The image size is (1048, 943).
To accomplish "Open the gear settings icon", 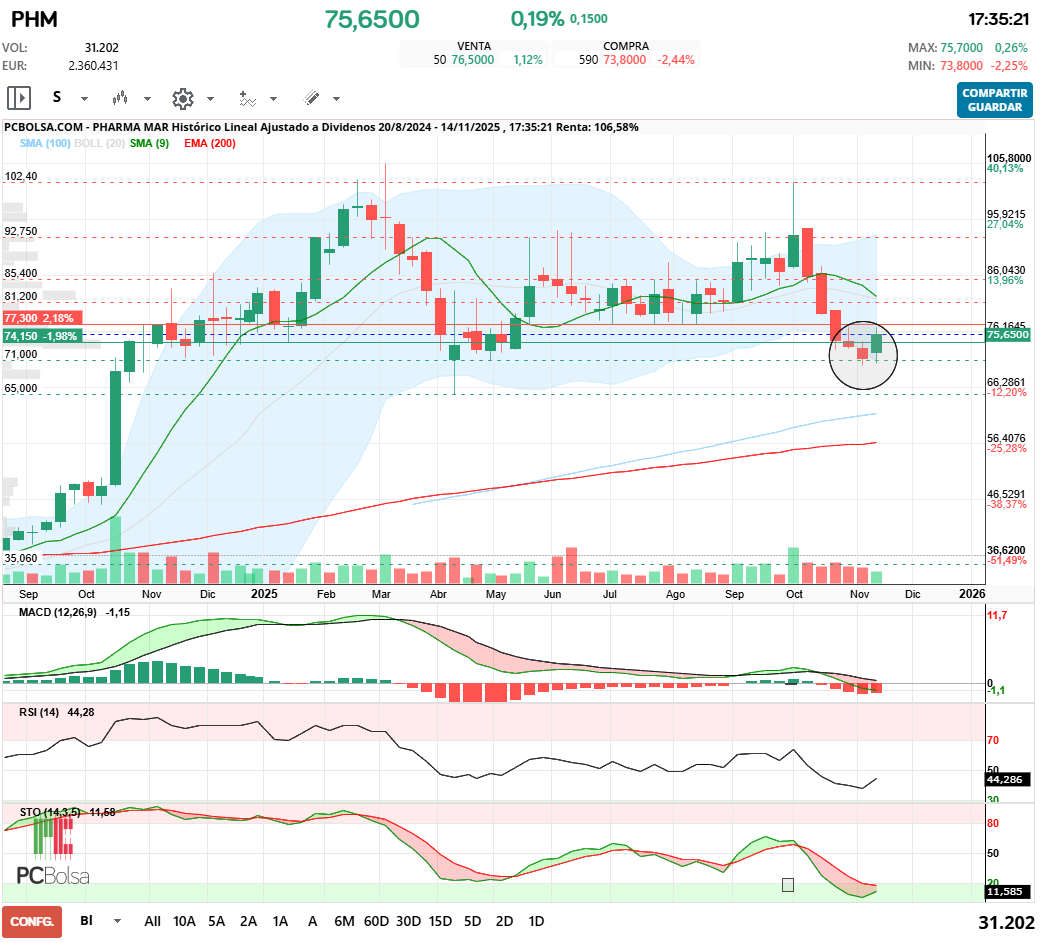I will pos(182,98).
